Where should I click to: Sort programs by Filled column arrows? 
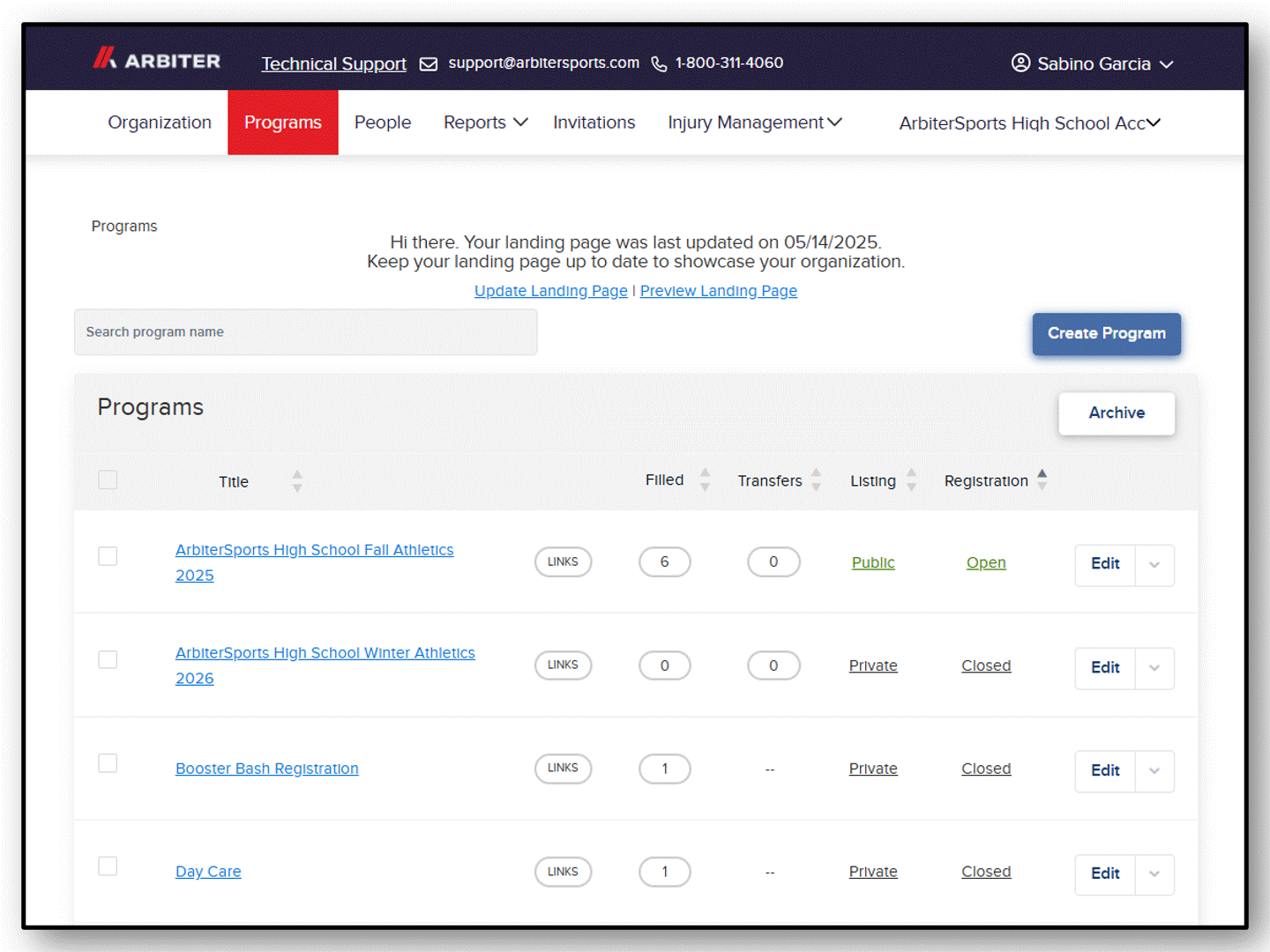705,480
